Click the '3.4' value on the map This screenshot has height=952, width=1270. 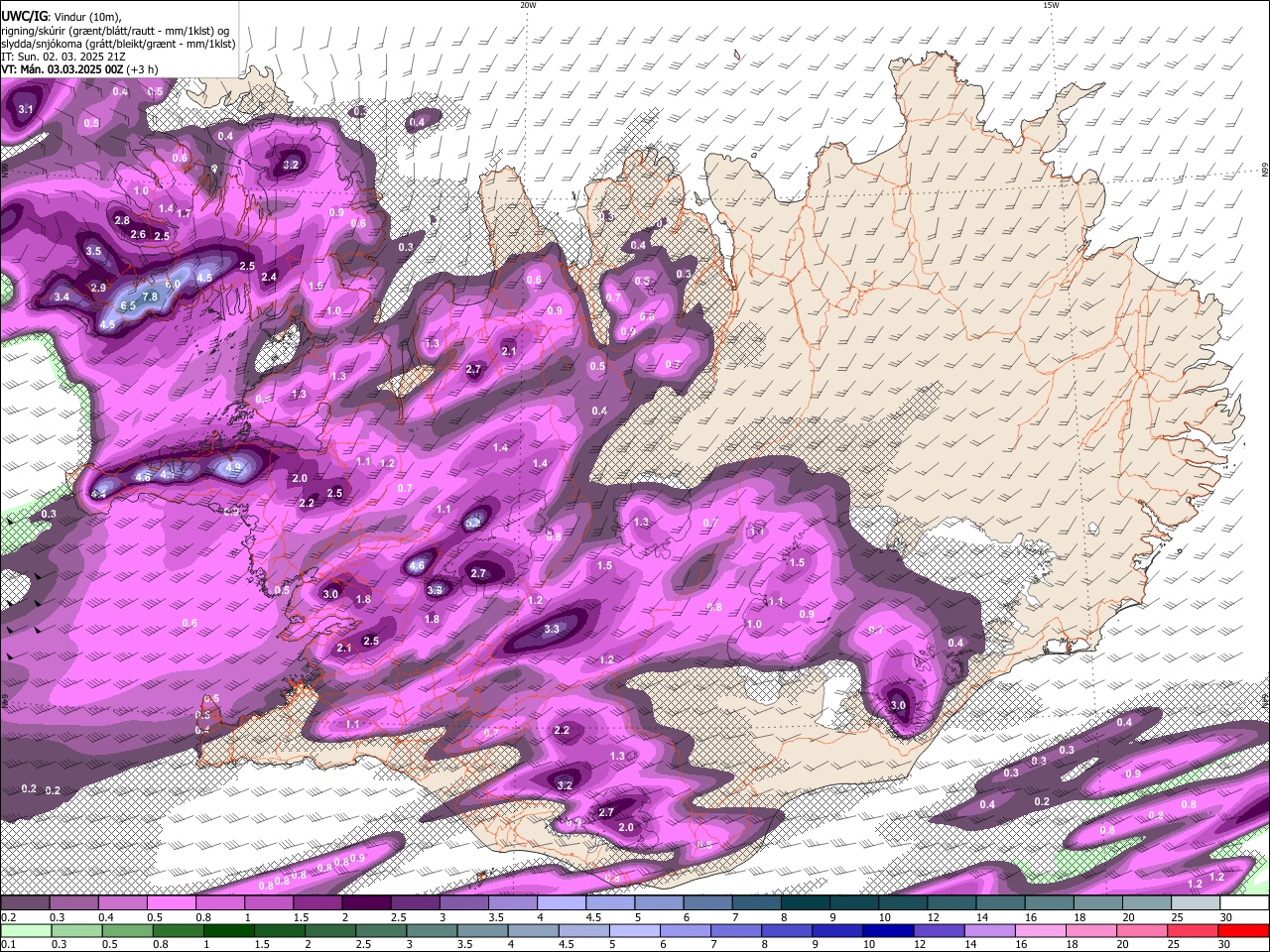point(62,297)
